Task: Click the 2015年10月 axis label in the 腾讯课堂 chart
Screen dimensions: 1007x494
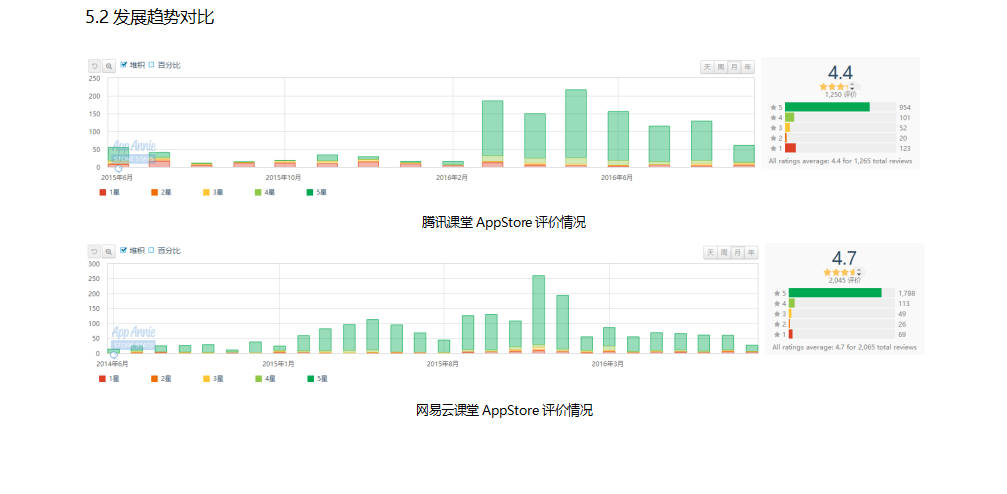Action: (x=283, y=177)
